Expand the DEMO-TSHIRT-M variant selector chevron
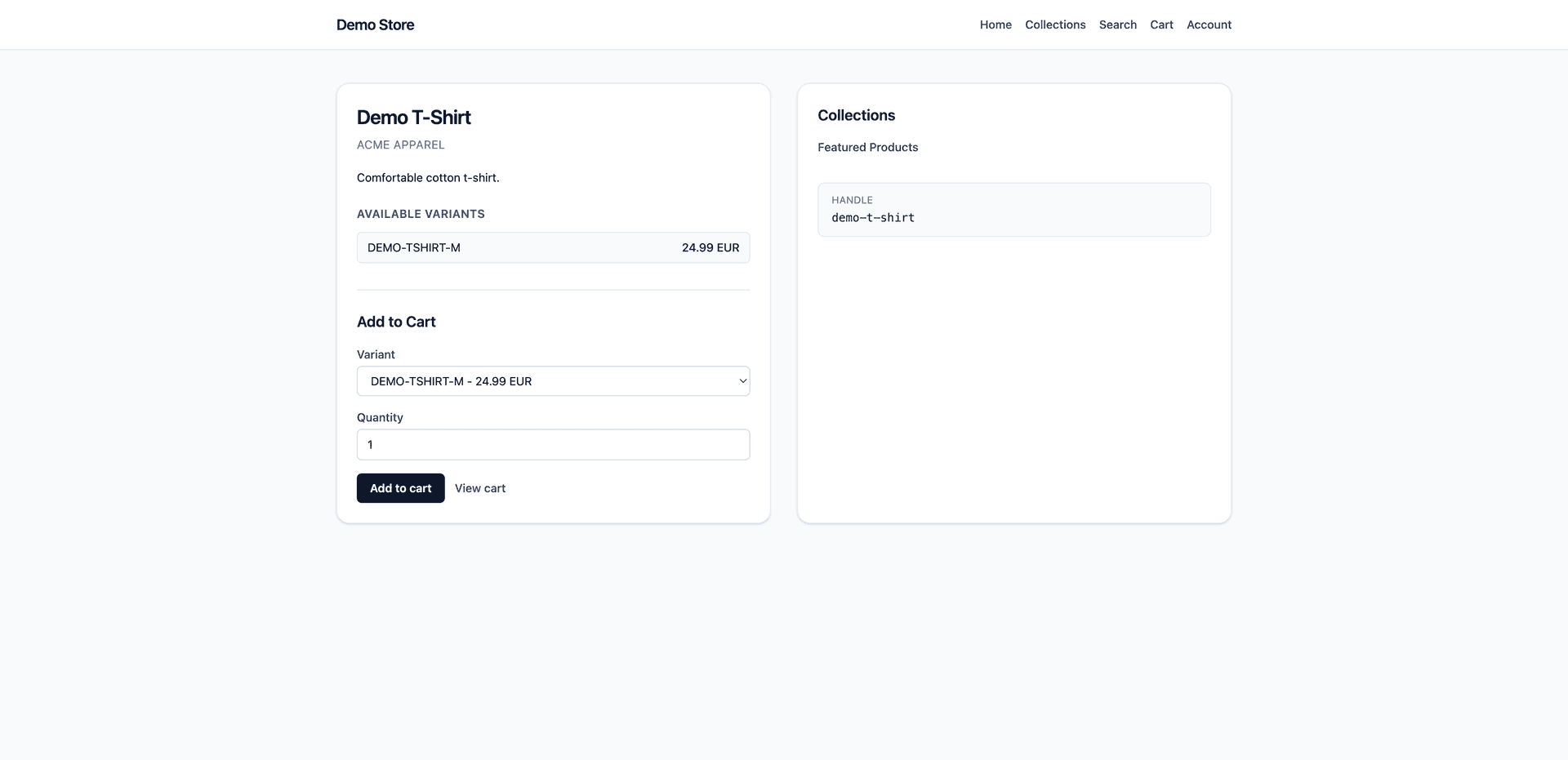The height and width of the screenshot is (760, 1568). pyautogui.click(x=742, y=380)
